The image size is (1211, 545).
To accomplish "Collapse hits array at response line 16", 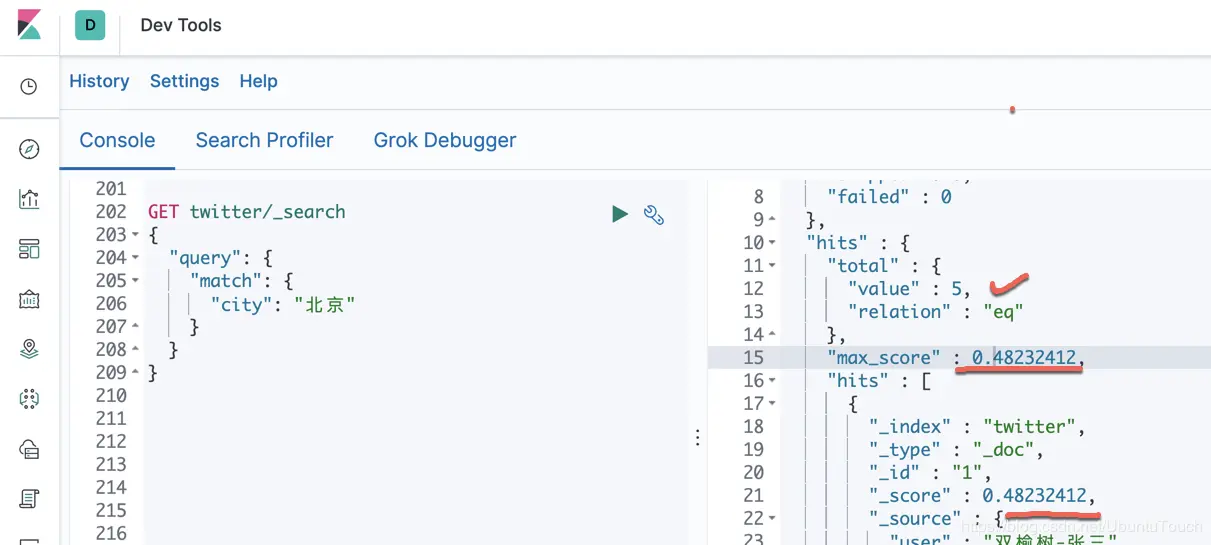I will [x=772, y=381].
